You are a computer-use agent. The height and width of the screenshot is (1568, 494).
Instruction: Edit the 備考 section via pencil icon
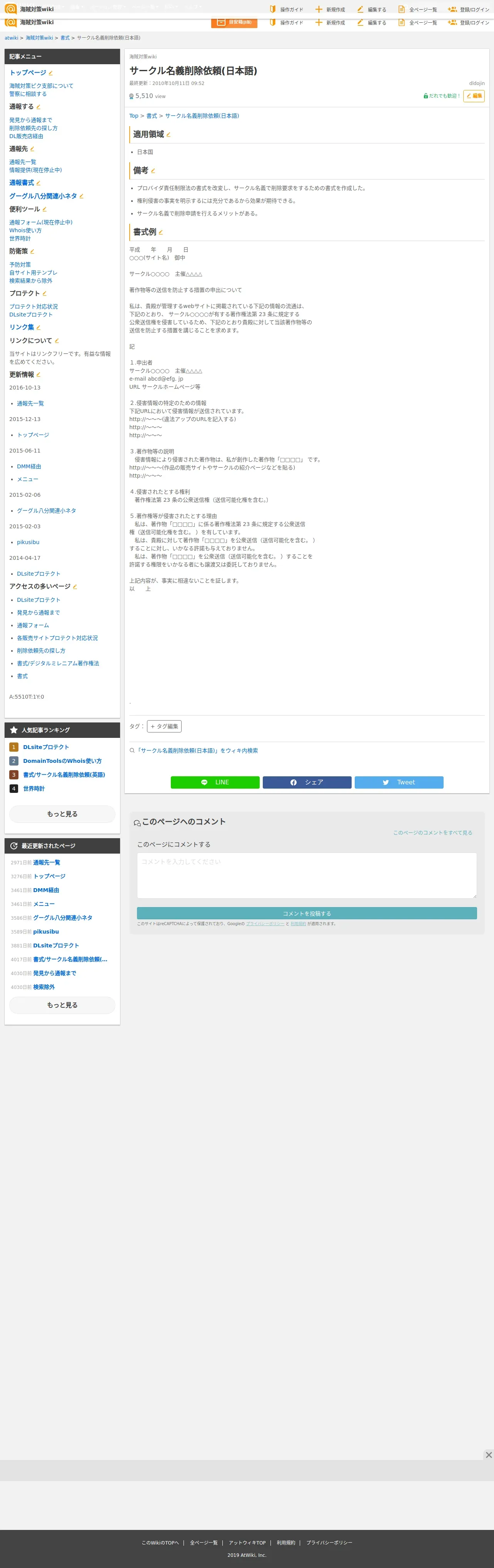point(153,171)
